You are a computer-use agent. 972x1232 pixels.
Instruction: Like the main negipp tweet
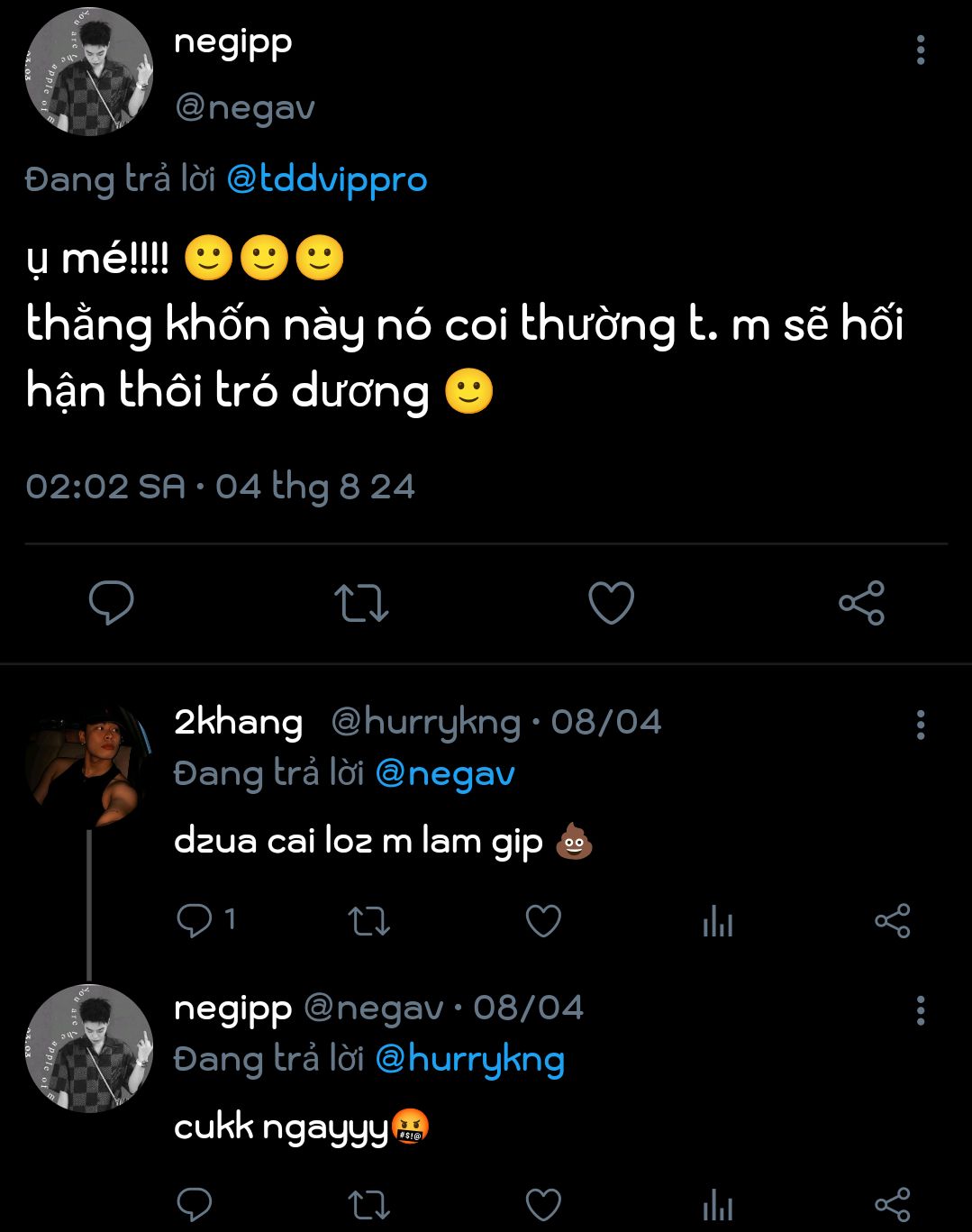(611, 603)
